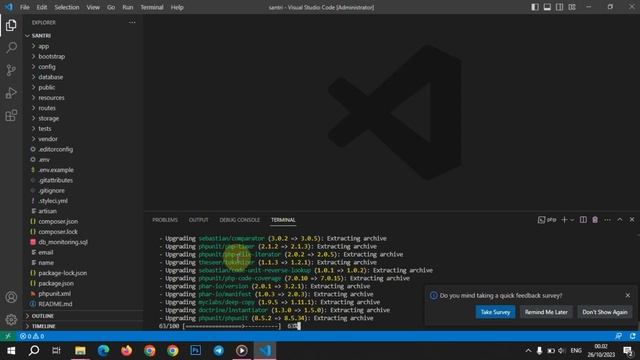Image resolution: width=640 pixels, height=360 pixels.
Task: Click the feedback icon in status bar
Action: tap(619, 336)
